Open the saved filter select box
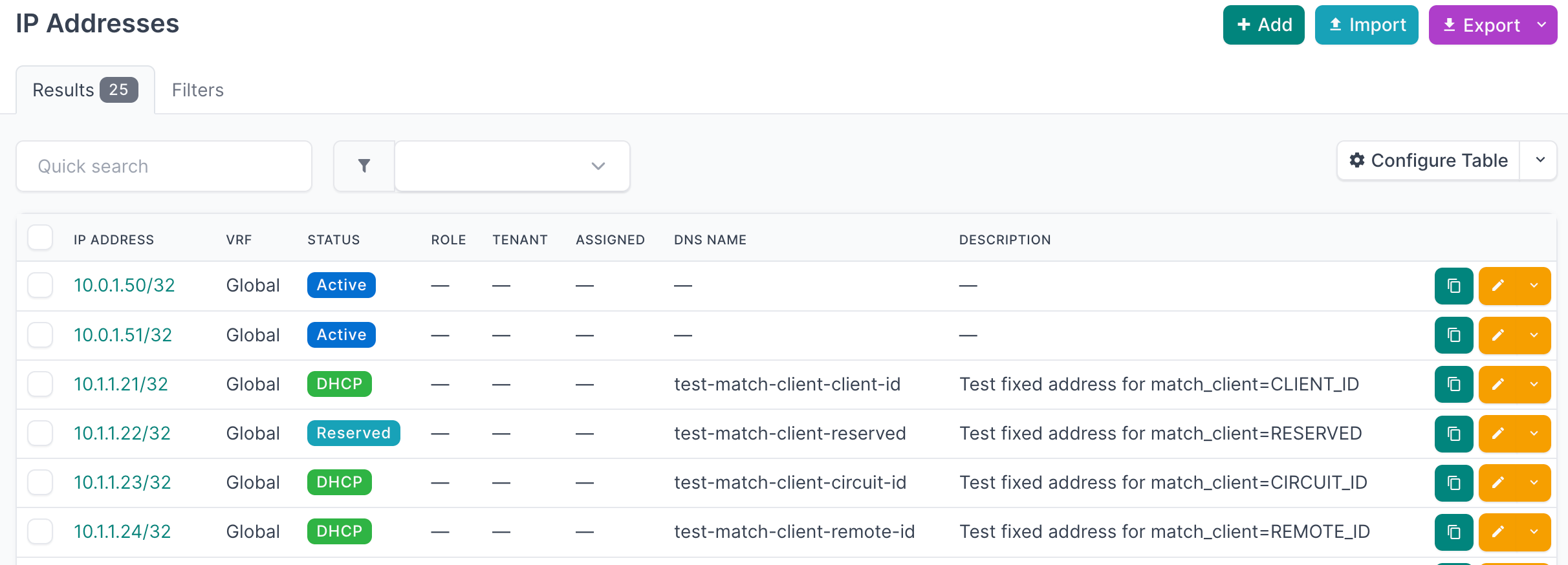 [x=512, y=166]
